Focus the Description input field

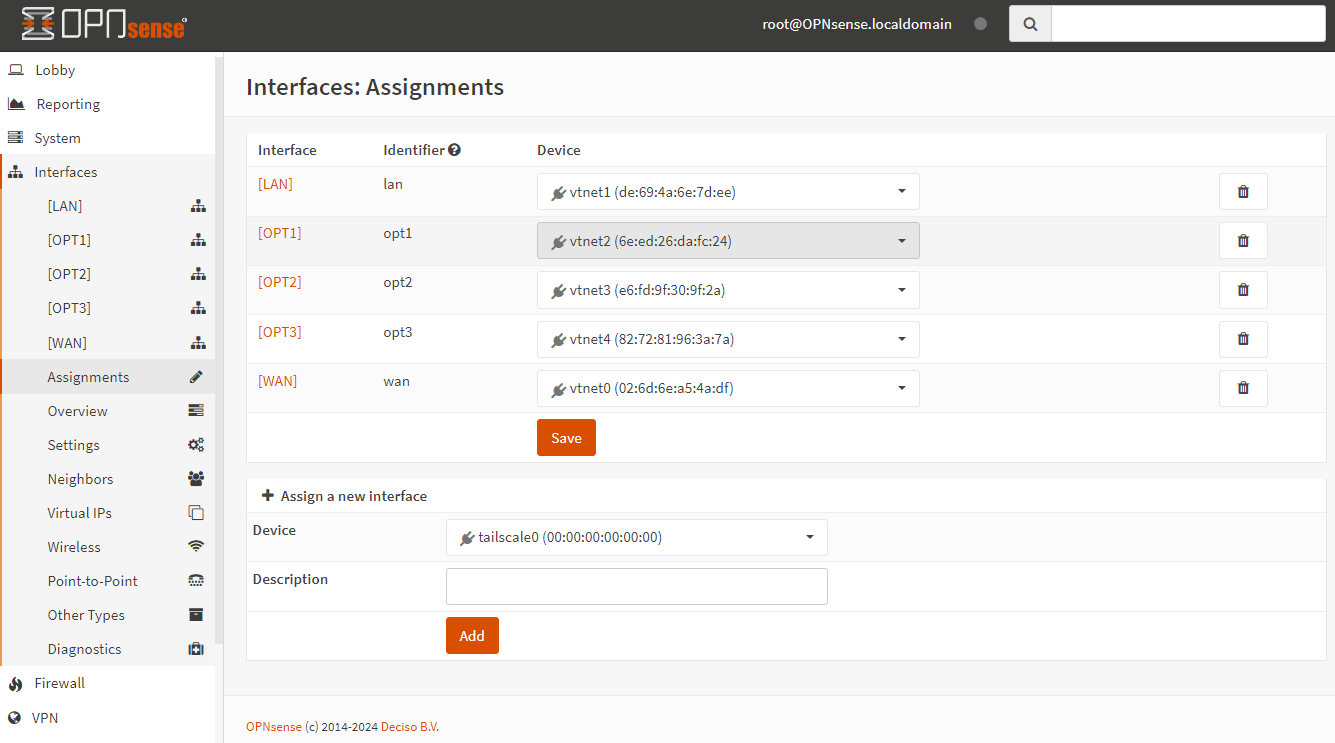click(637, 586)
